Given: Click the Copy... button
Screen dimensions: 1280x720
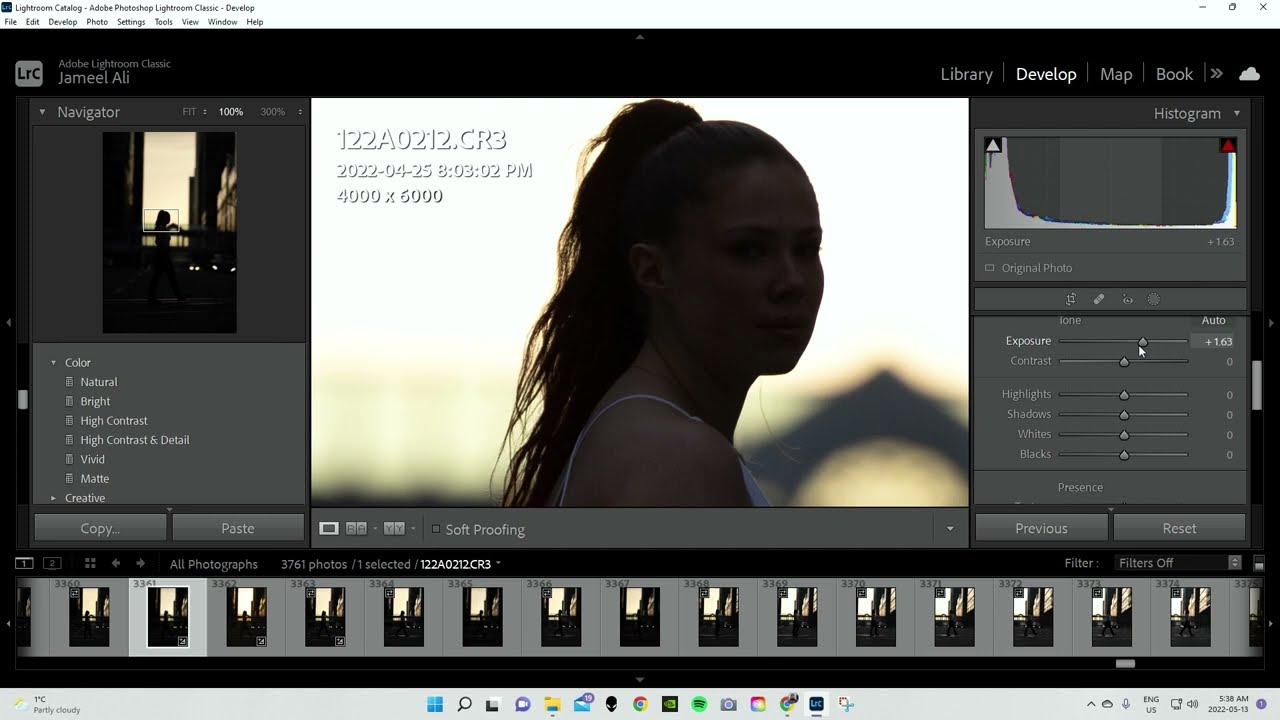Looking at the screenshot, I should [100, 528].
